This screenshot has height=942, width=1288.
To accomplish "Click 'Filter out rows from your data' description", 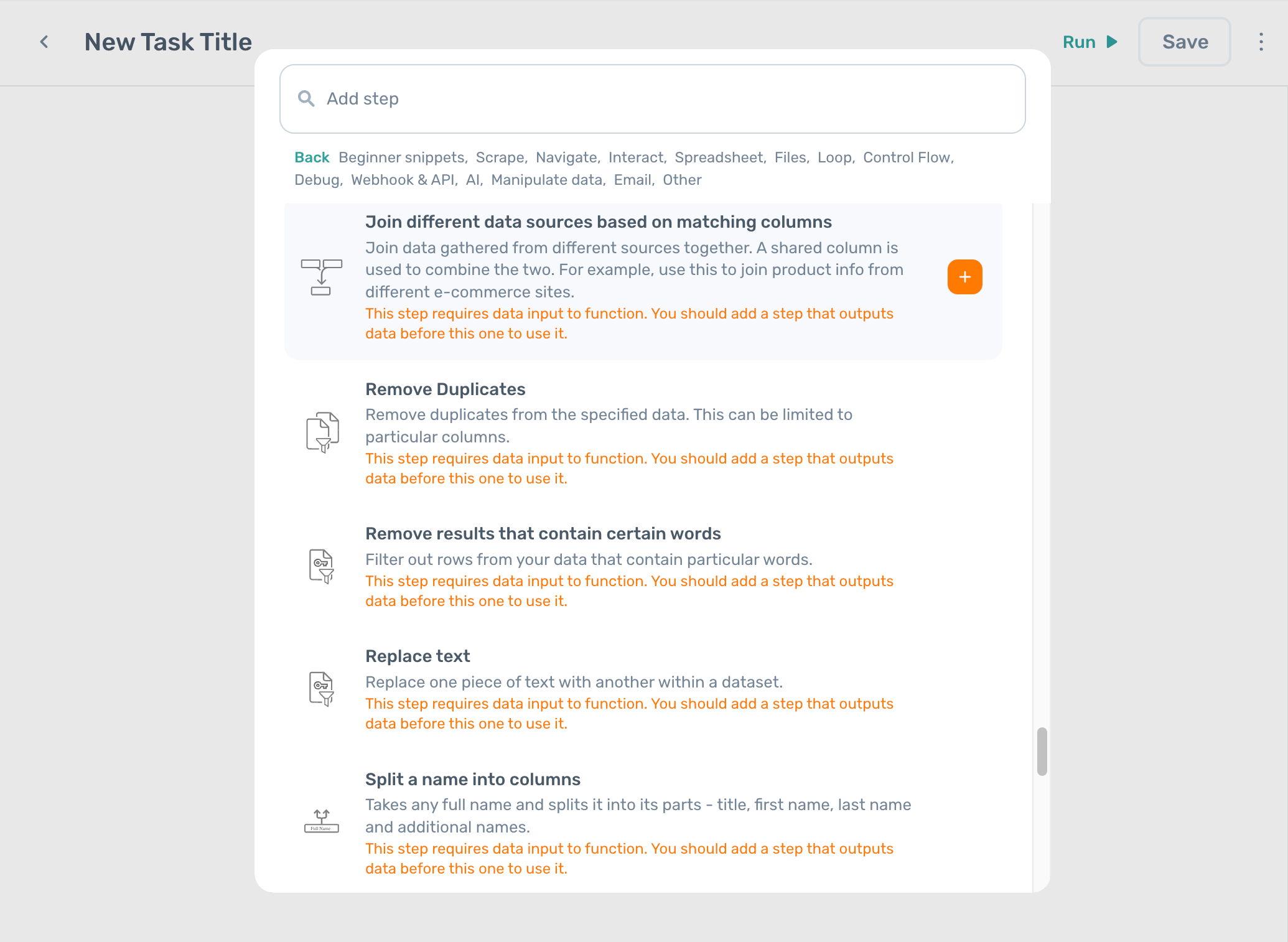I will coord(589,559).
